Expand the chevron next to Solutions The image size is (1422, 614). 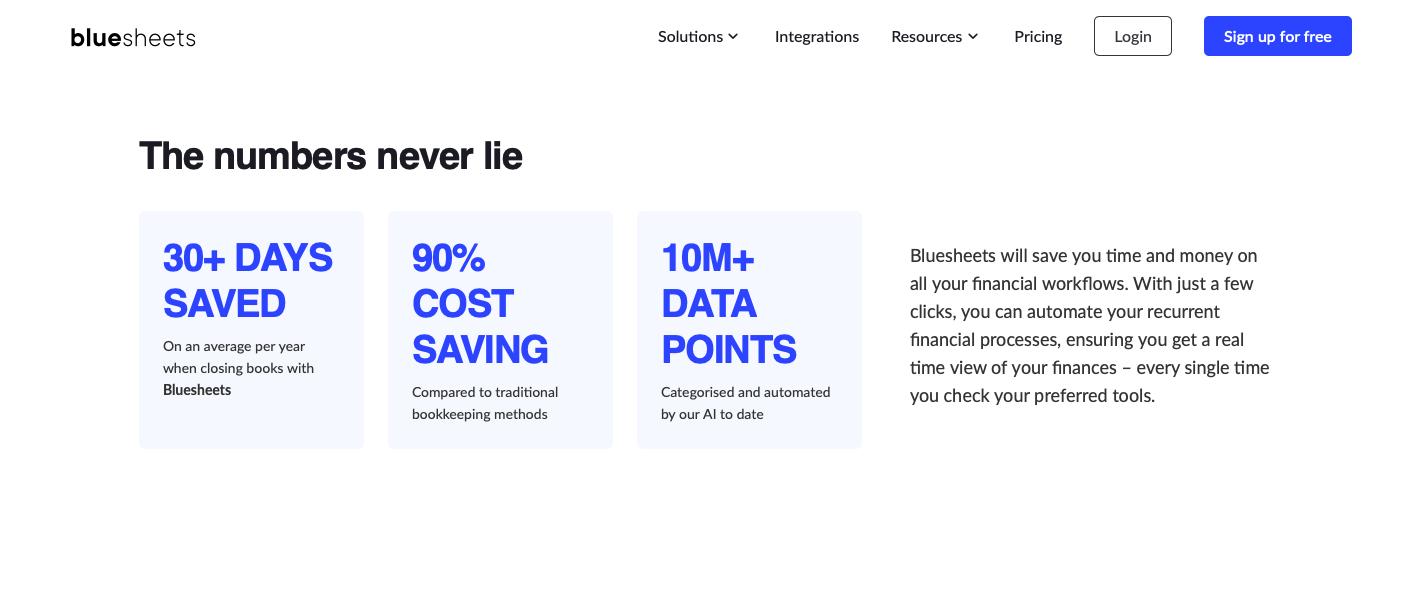tap(733, 37)
